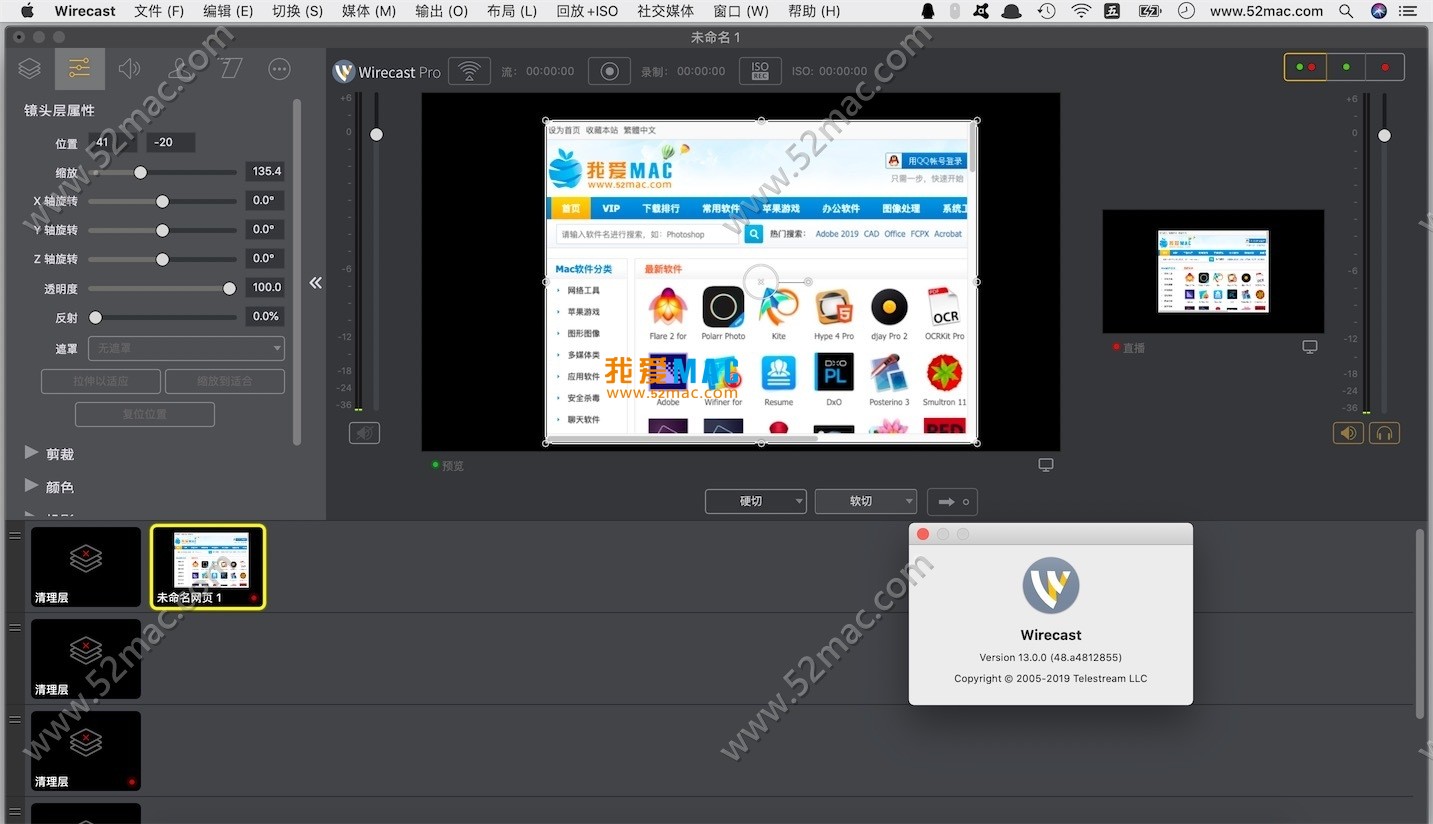This screenshot has width=1433, height=824.
Task: Show live-only layout with red dot
Action: (x=1385, y=67)
